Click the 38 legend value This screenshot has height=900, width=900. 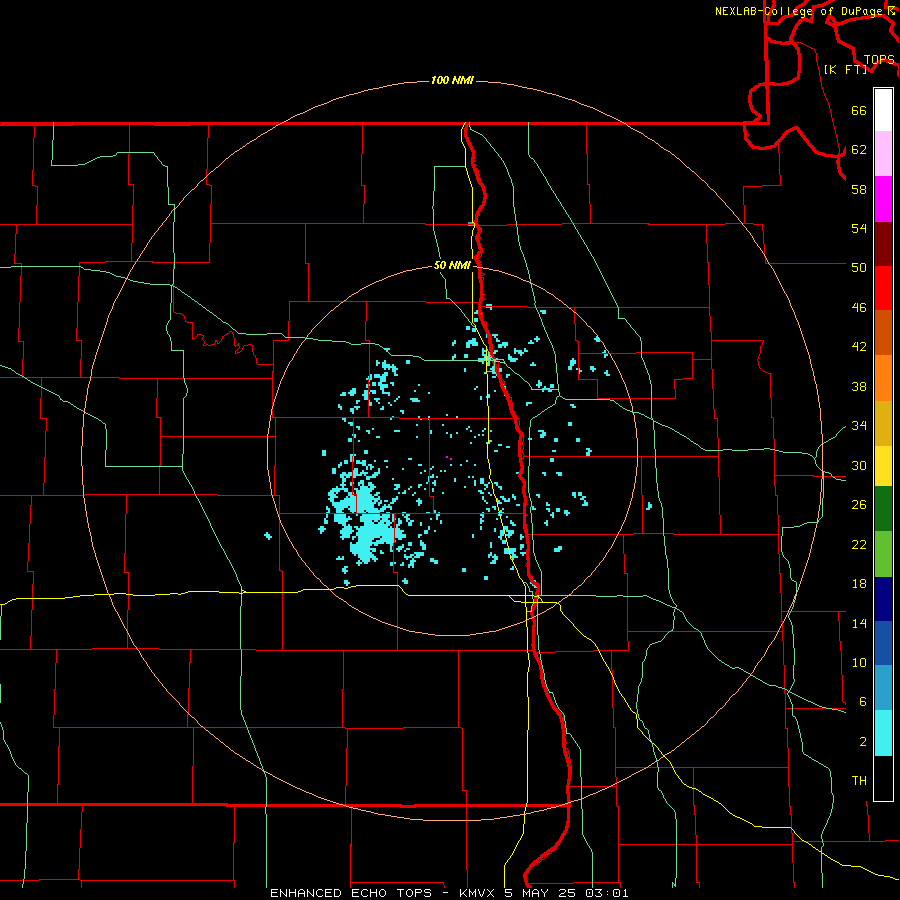859,386
